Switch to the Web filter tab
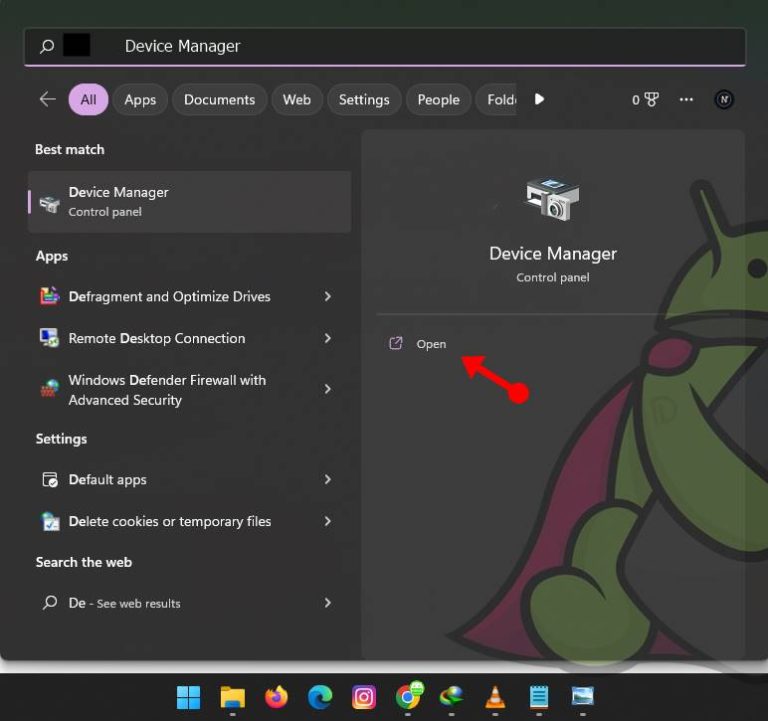Image resolution: width=768 pixels, height=721 pixels. click(x=297, y=99)
